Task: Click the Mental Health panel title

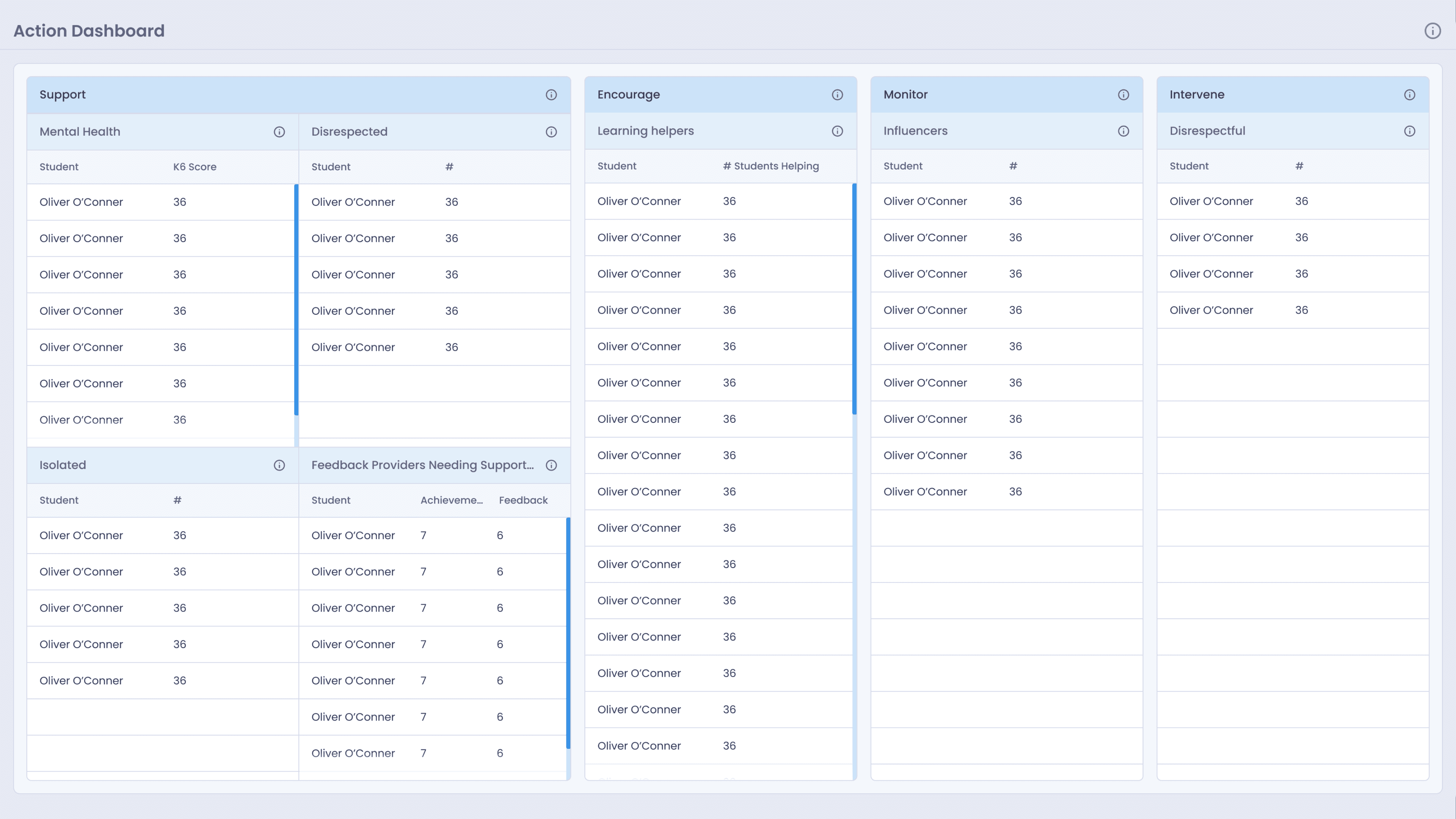Action: 80,132
